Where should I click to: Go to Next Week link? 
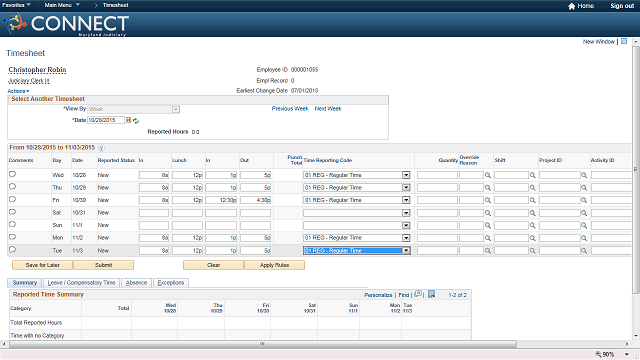[328, 109]
